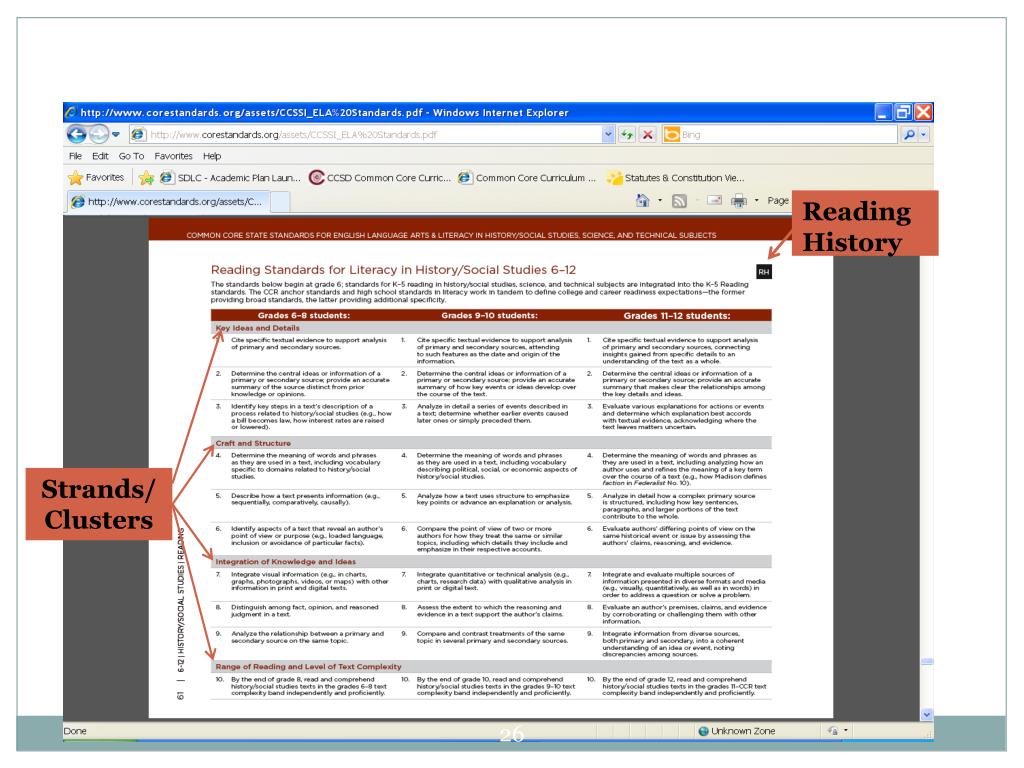Click the 'Grades 9–10 students:' column header

[489, 315]
